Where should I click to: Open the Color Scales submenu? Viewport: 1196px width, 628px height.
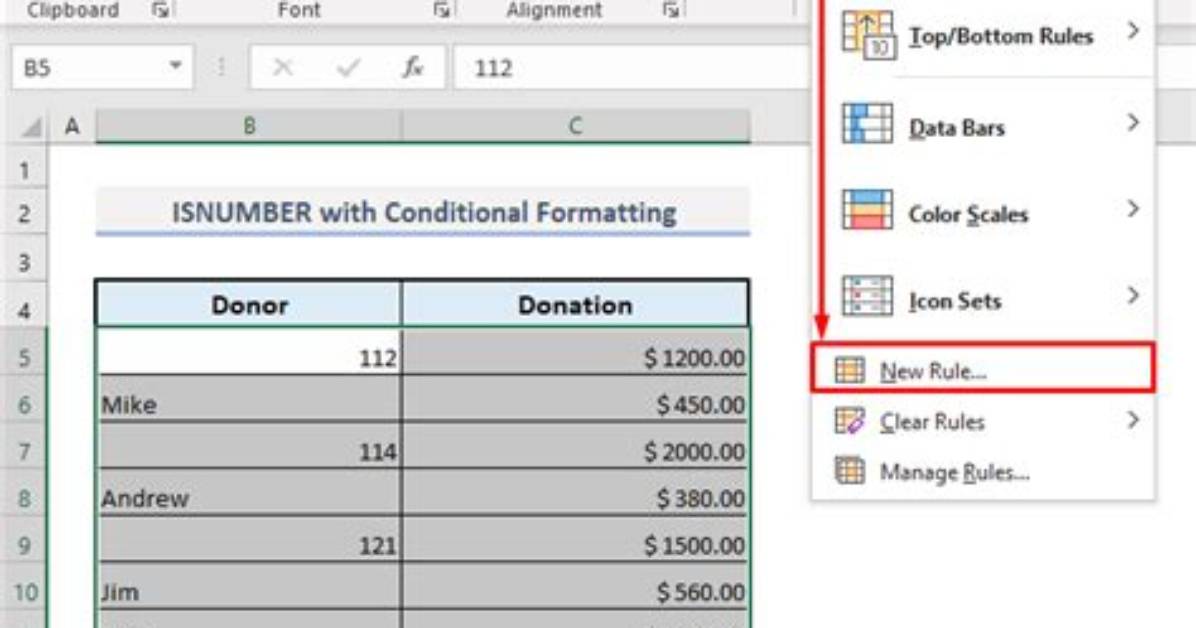[x=983, y=211]
